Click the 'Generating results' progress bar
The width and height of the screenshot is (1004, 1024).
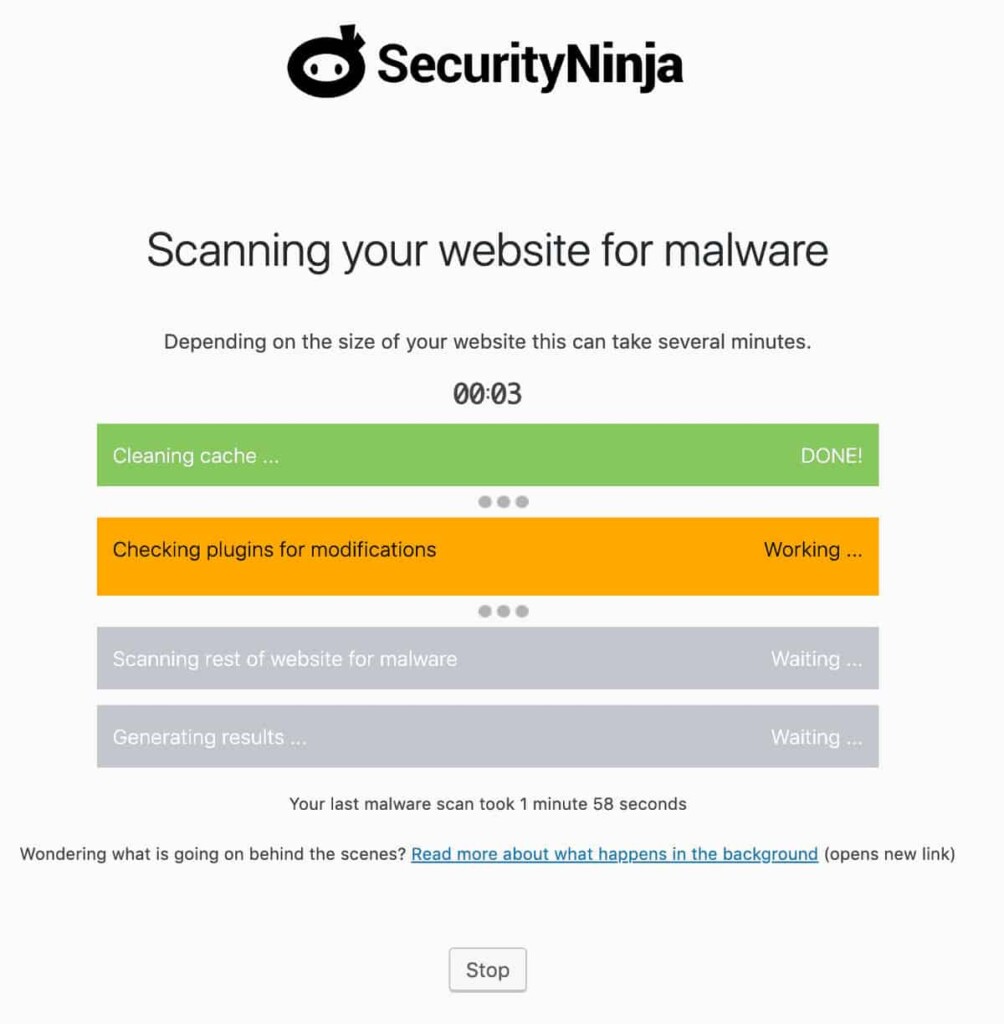coord(487,737)
